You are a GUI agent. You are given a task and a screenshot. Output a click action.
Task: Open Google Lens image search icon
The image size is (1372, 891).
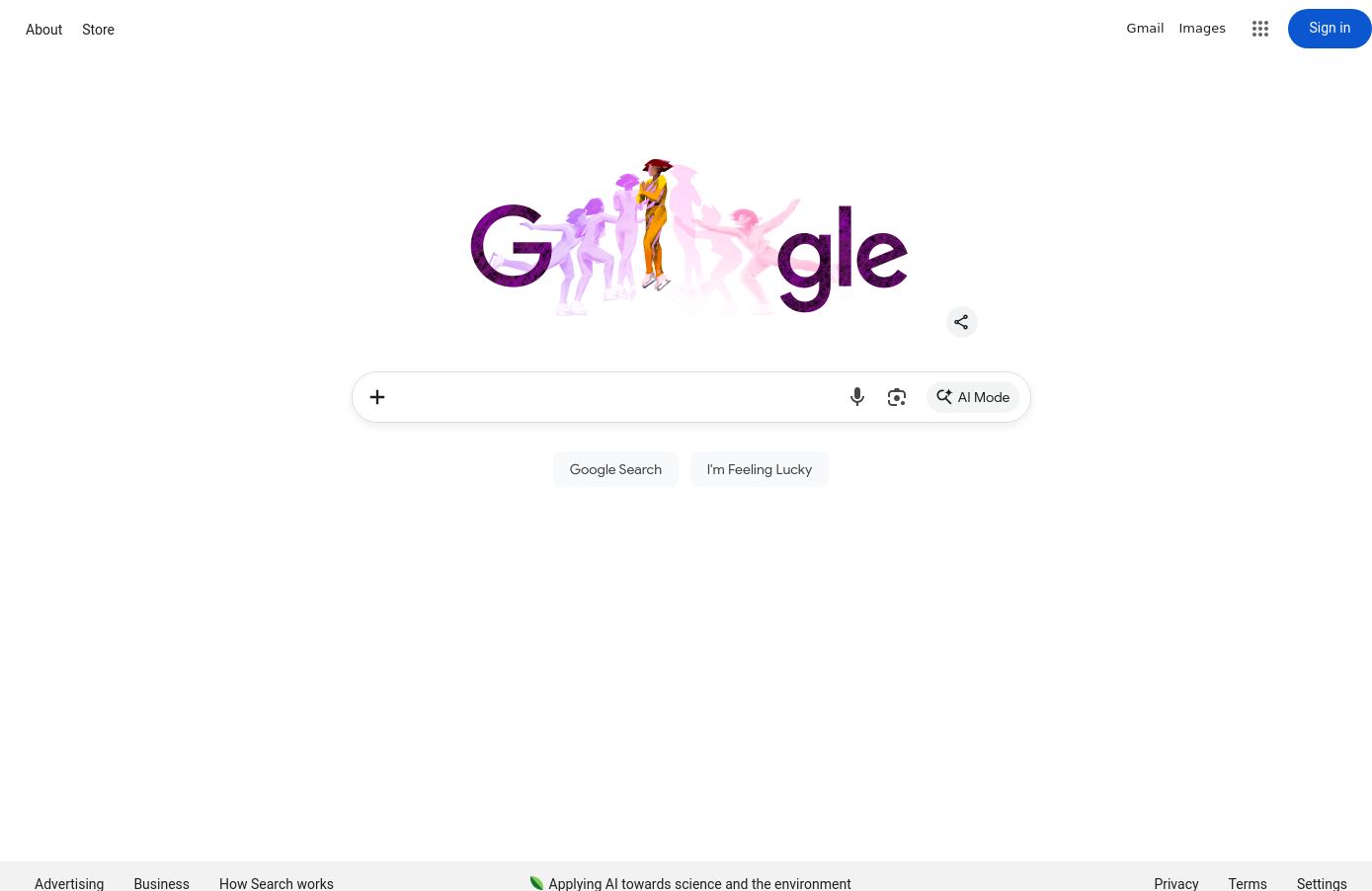pyautogui.click(x=897, y=397)
